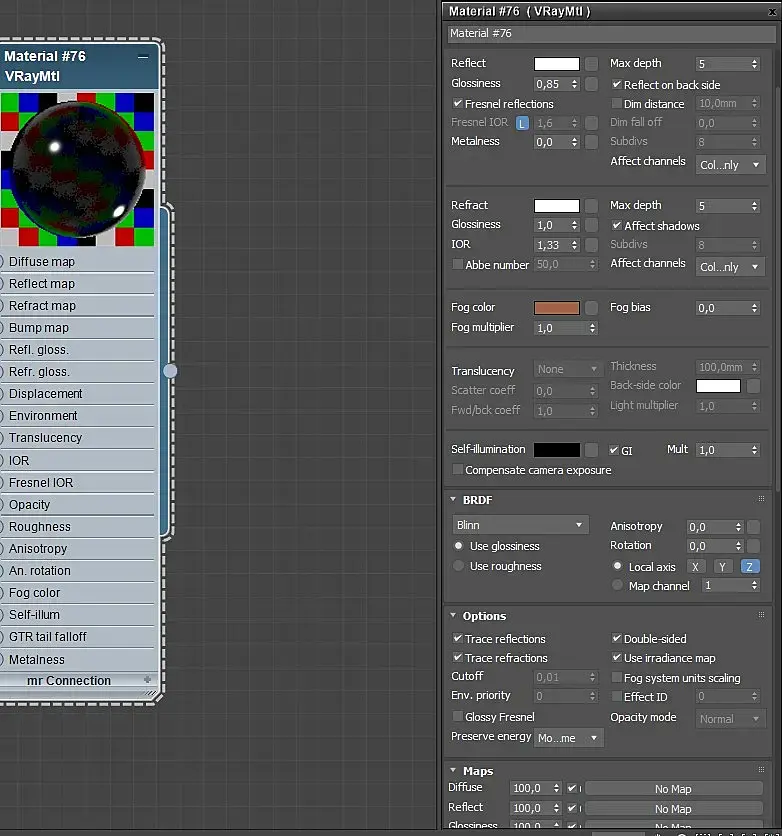Grab the Maps rollout drag handle
Viewport: 782px width, 836px height.
pyautogui.click(x=761, y=769)
